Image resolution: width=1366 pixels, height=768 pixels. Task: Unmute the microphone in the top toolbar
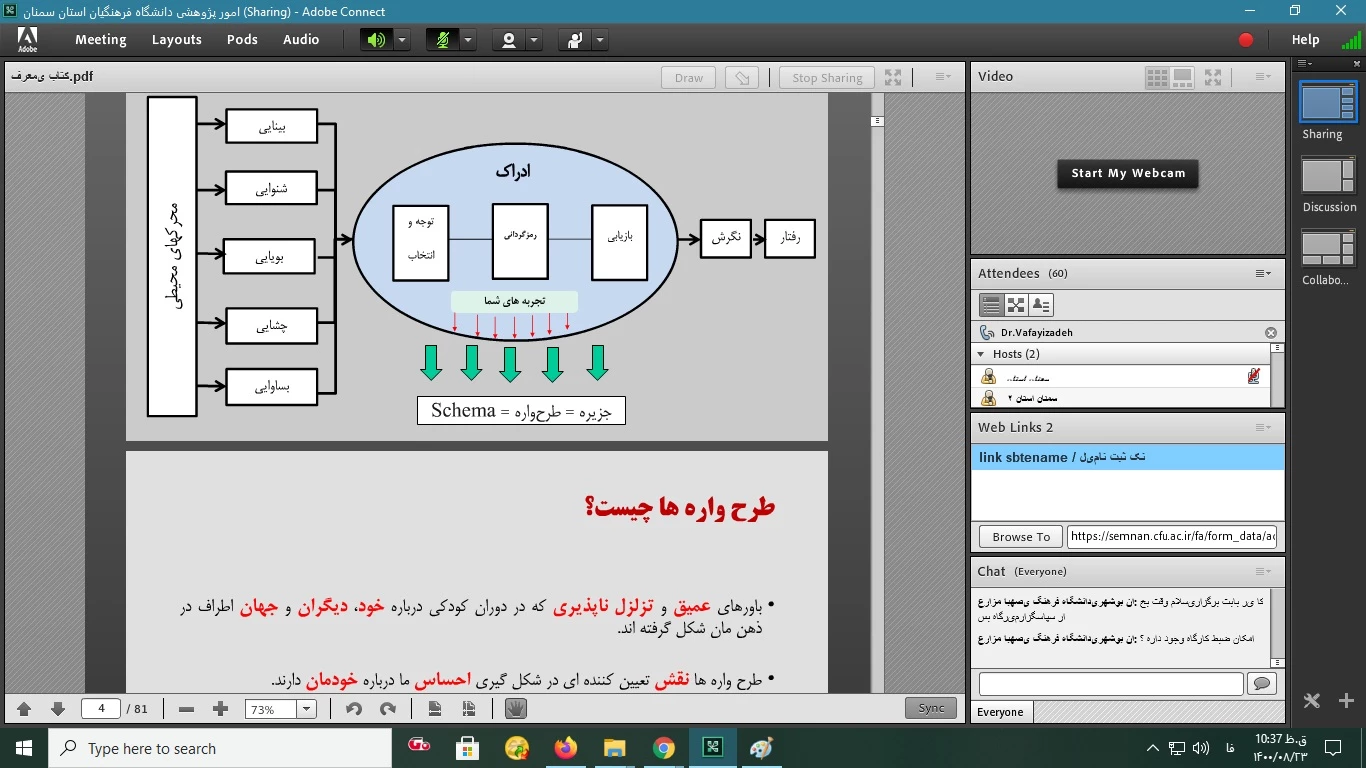pyautogui.click(x=442, y=40)
